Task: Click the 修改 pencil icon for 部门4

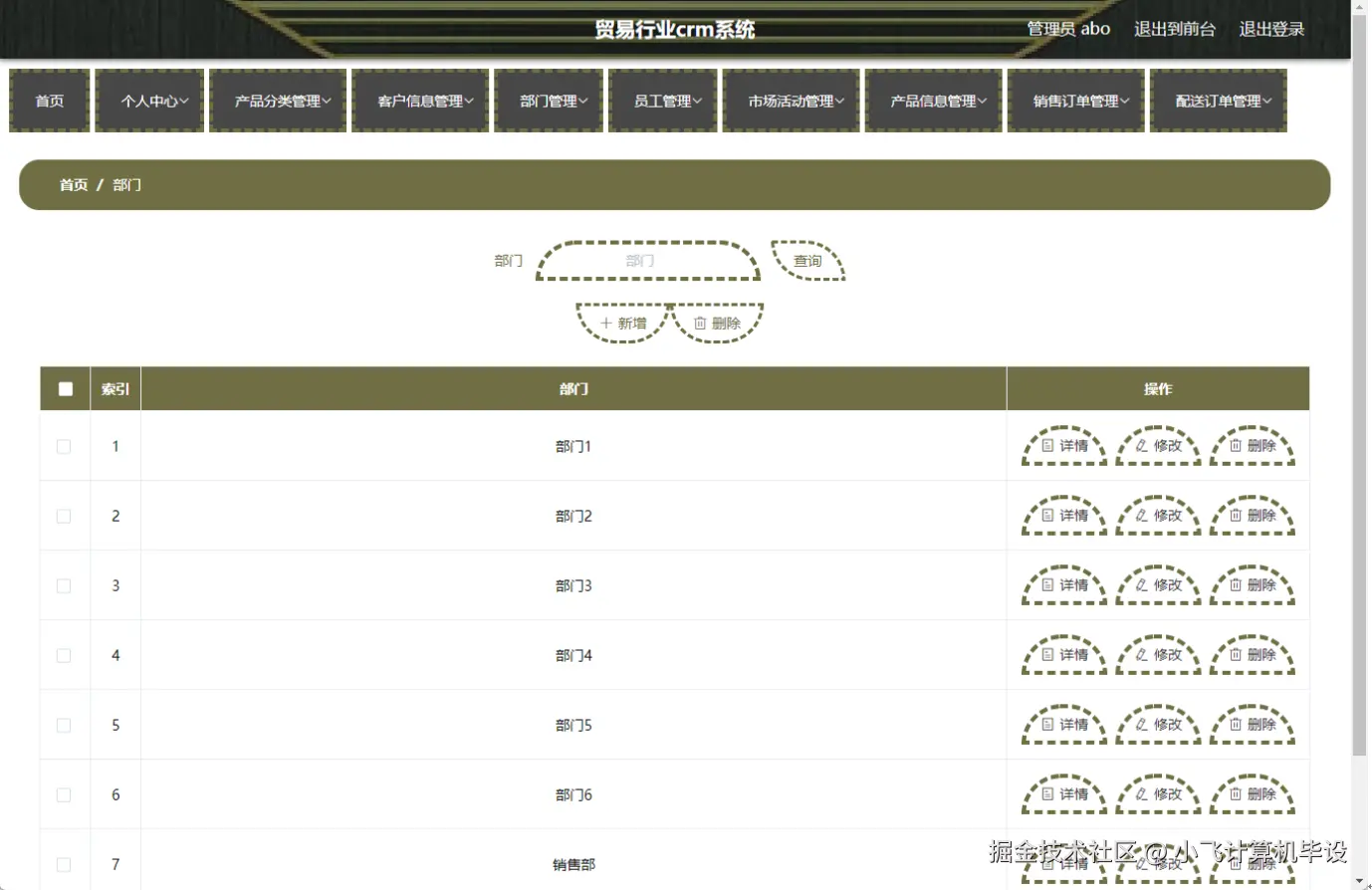Action: pyautogui.click(x=1142, y=655)
